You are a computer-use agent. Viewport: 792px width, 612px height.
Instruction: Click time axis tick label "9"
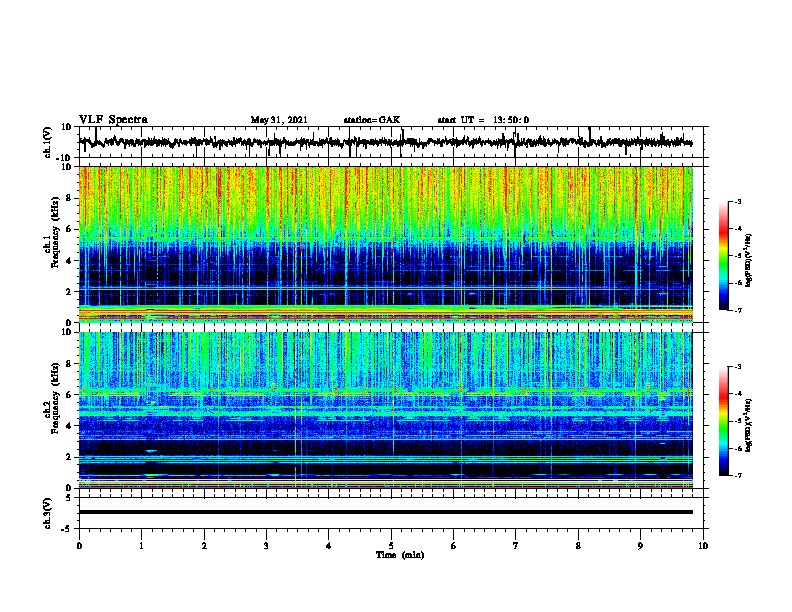640,546
